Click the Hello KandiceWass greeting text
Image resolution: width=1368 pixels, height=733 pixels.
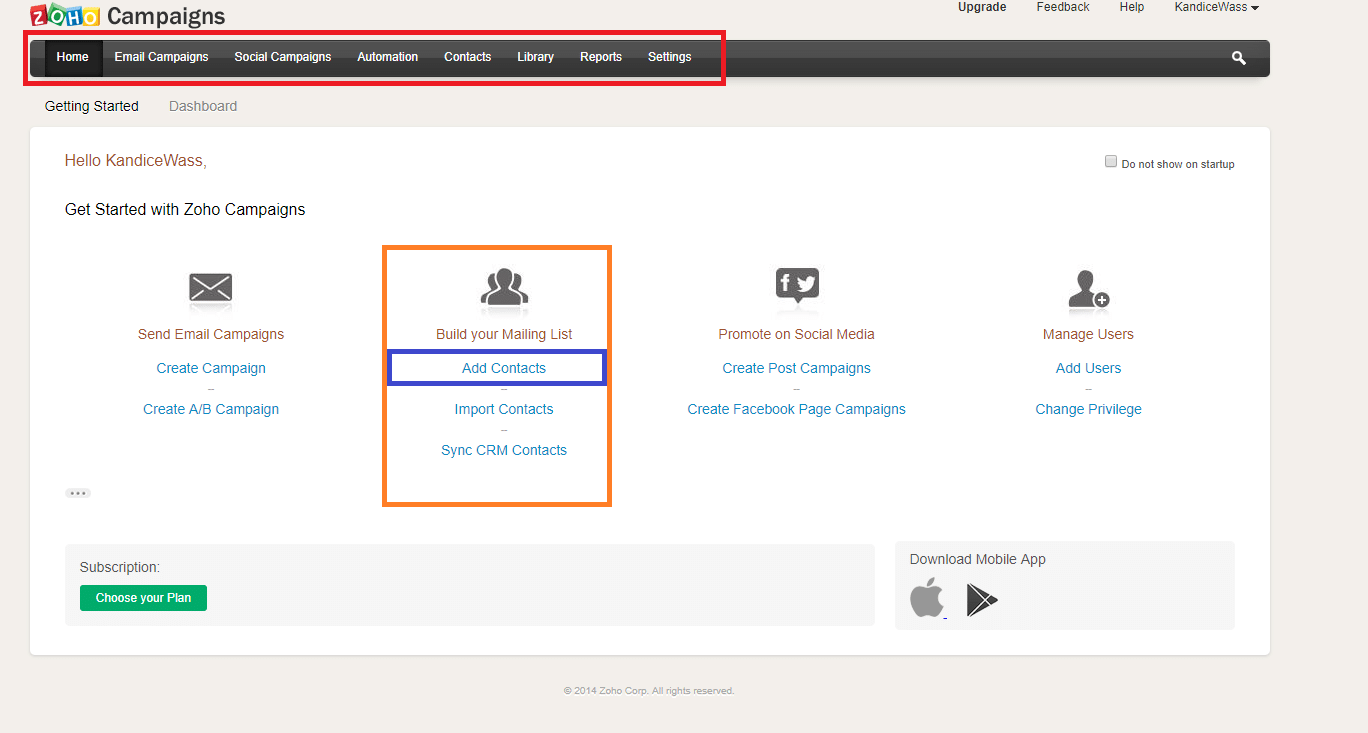(x=136, y=160)
